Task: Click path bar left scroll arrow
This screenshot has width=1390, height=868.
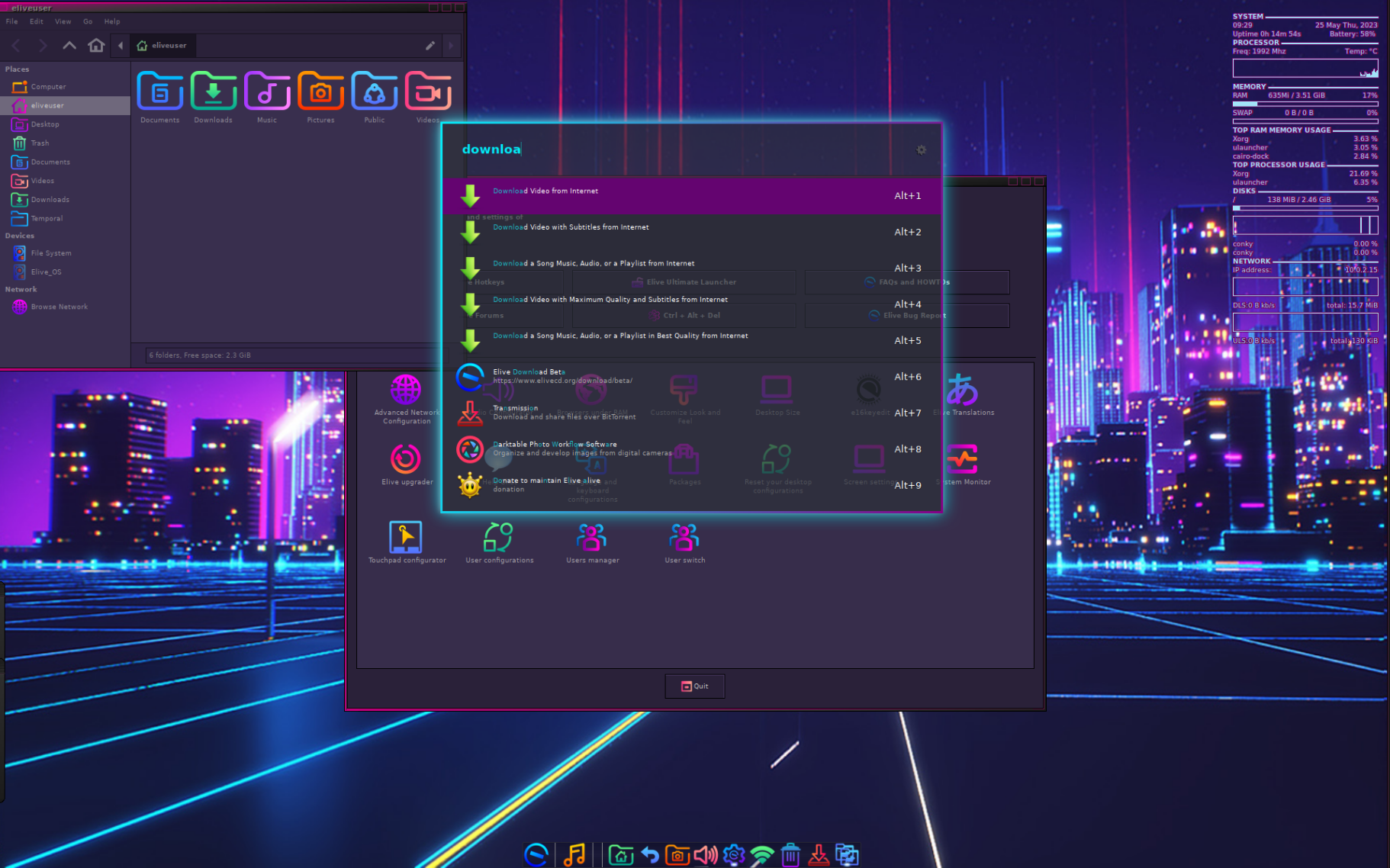Action: click(121, 46)
